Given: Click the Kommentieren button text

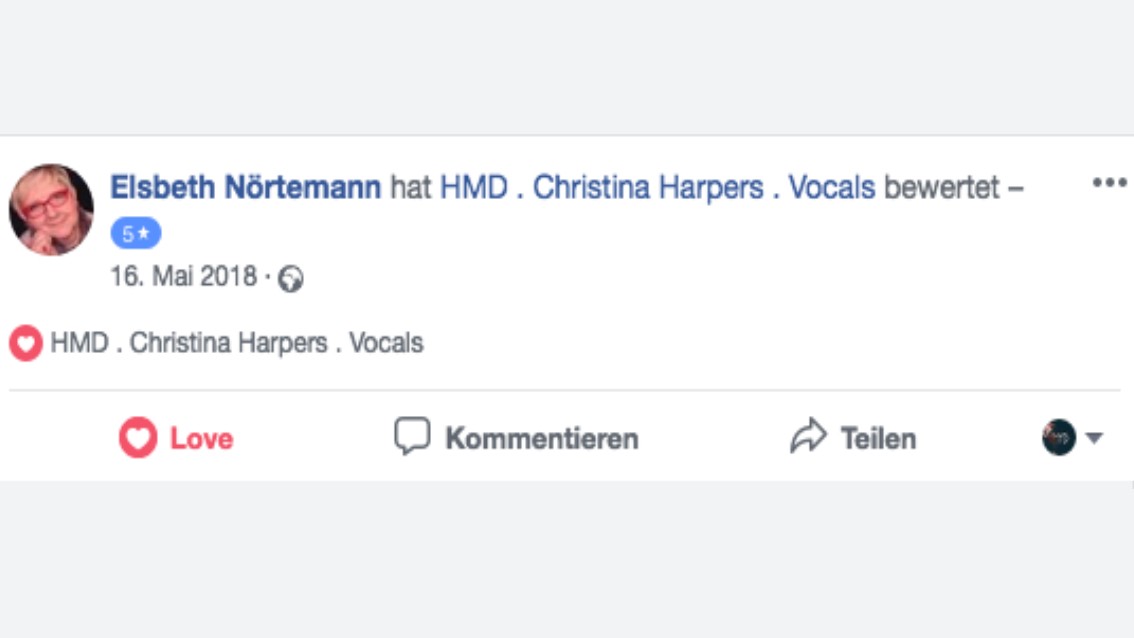Looking at the screenshot, I should pyautogui.click(x=542, y=438).
